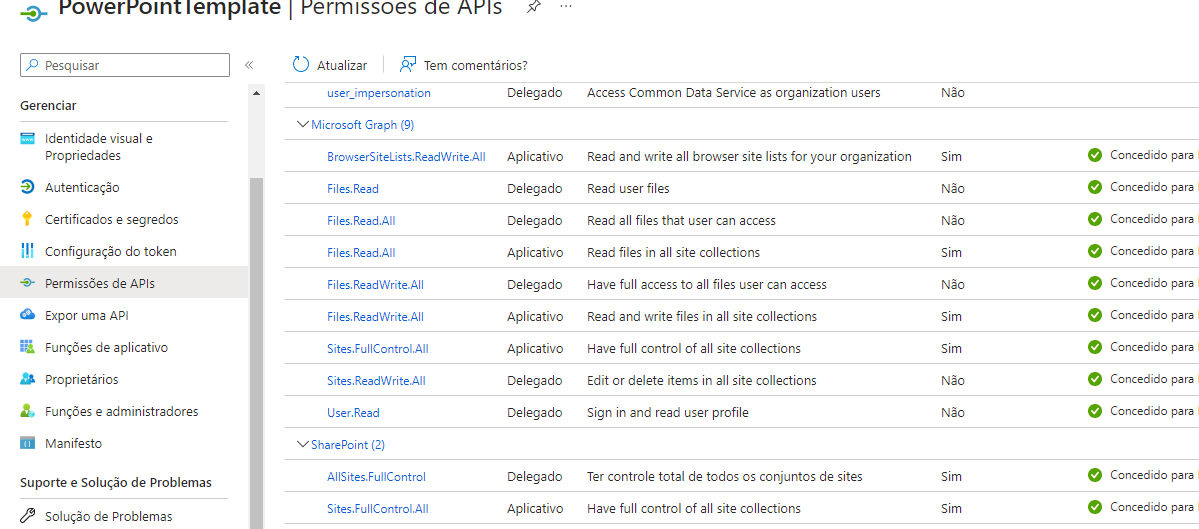
Task: Click 'Sign in and read user profile' text
Action: click(668, 413)
